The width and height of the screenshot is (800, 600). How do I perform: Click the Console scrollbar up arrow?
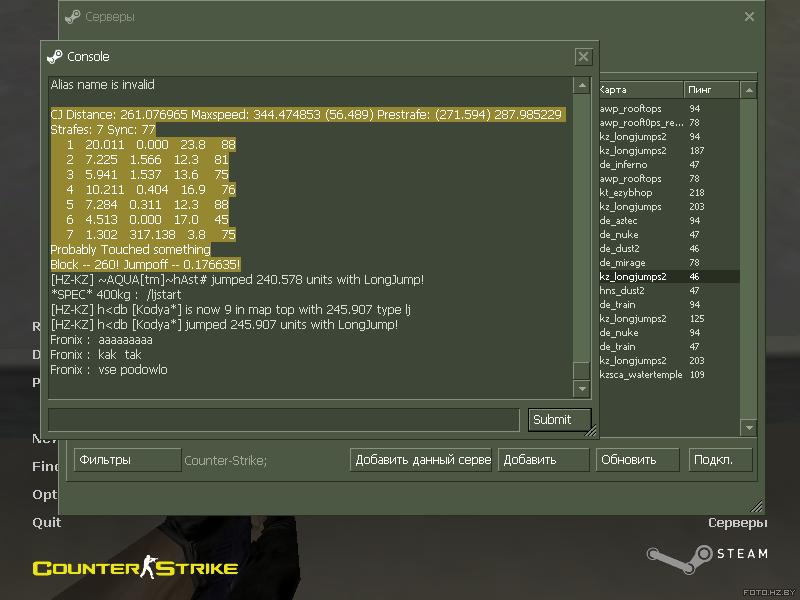582,85
